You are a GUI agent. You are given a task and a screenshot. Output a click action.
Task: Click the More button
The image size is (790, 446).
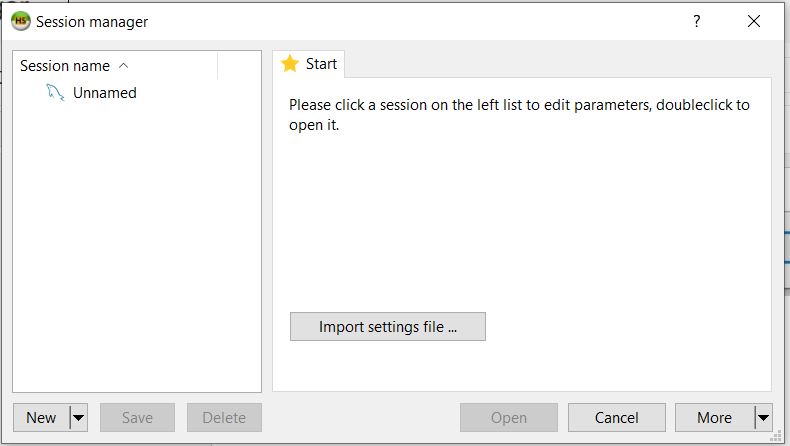pos(714,418)
